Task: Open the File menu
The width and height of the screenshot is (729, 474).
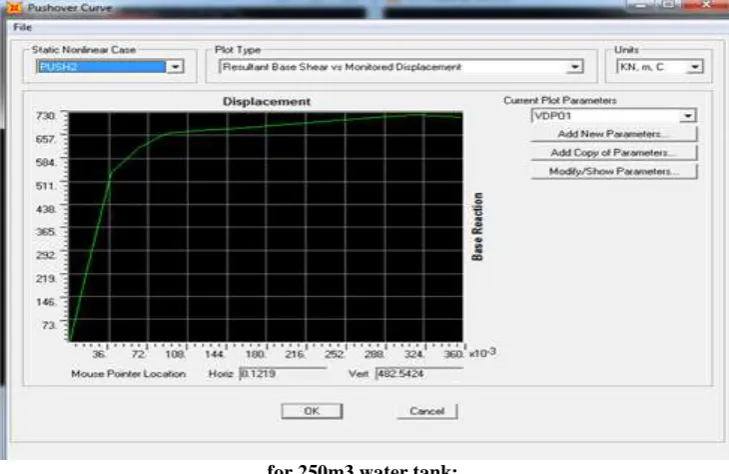Action: pos(22,27)
